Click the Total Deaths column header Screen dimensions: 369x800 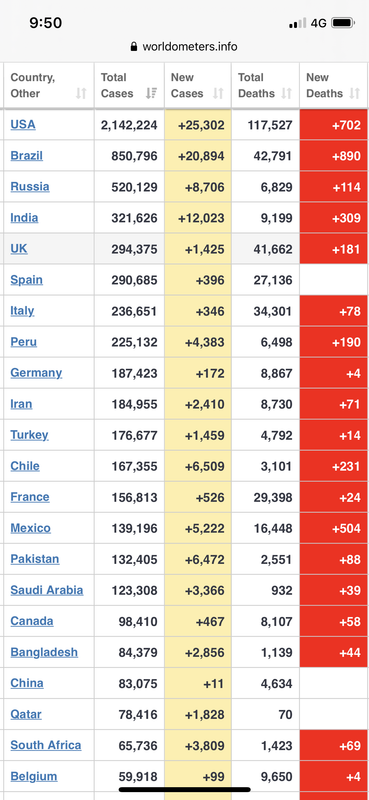265,85
